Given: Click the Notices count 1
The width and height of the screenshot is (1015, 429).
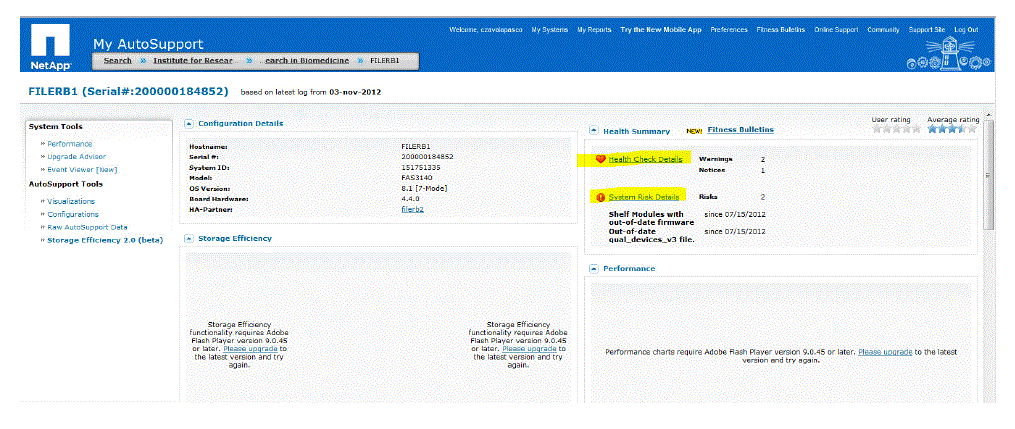Looking at the screenshot, I should click(x=763, y=170).
